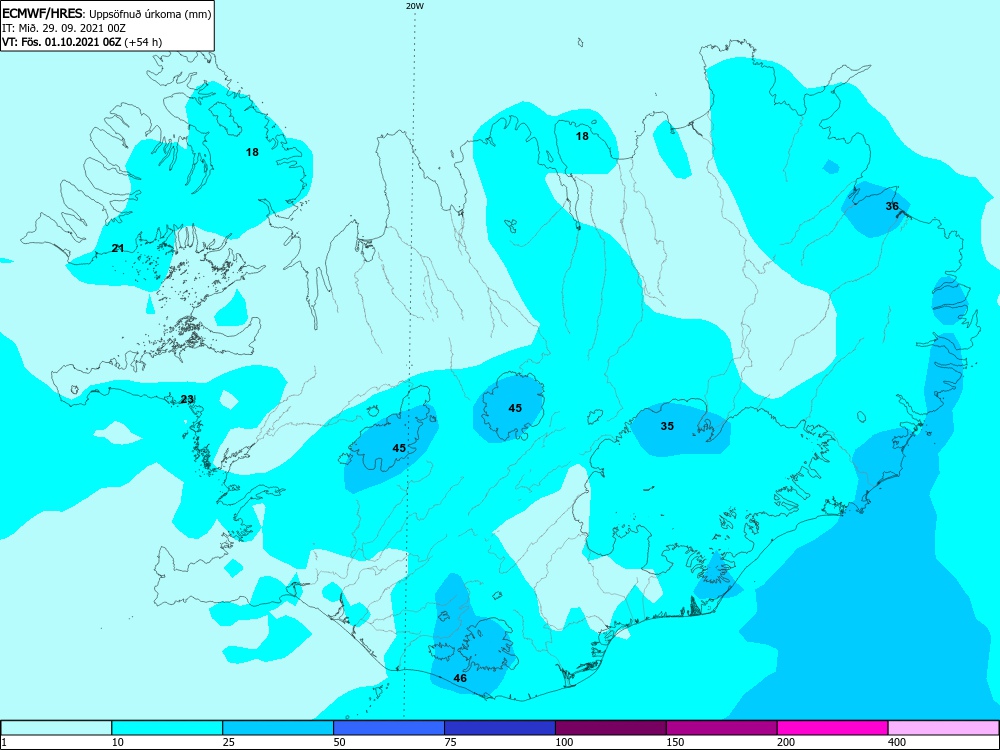
Task: Pick the 25–50 mm light blue legend swatch
Action: [278, 728]
